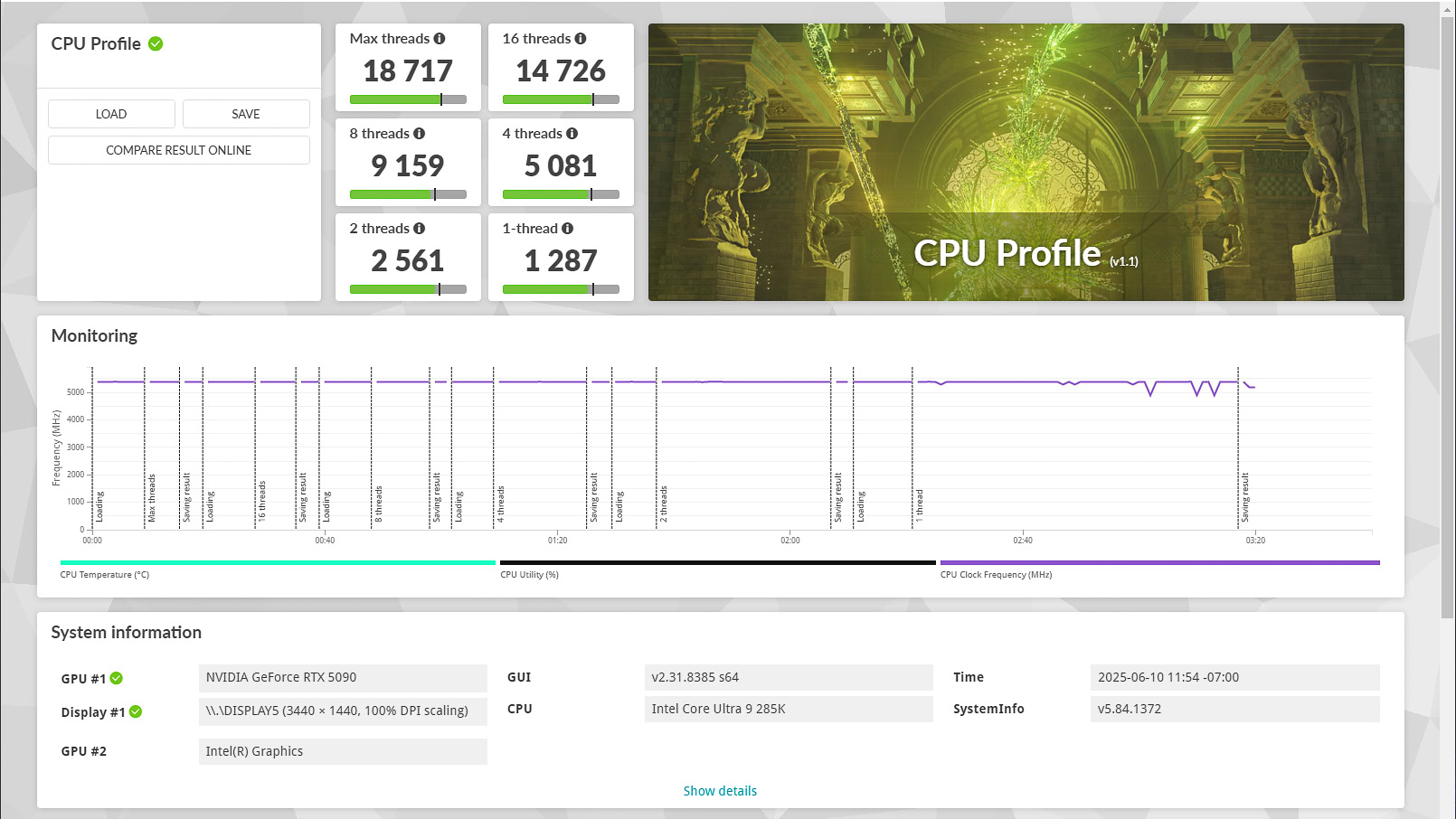Open the Max threads info icon
This screenshot has width=1456, height=819.
(440, 39)
